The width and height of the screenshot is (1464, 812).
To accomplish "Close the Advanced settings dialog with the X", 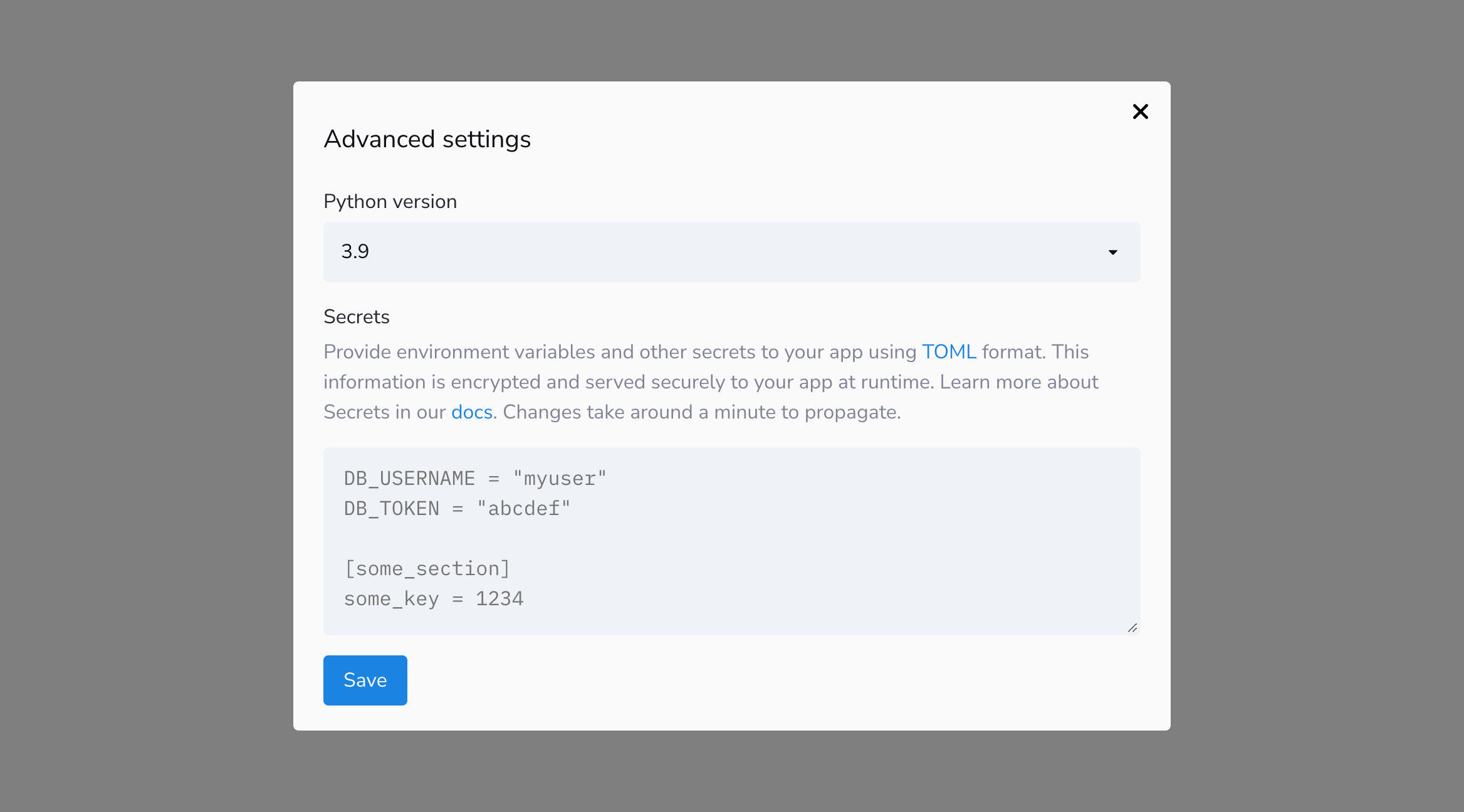I will coord(1140,112).
